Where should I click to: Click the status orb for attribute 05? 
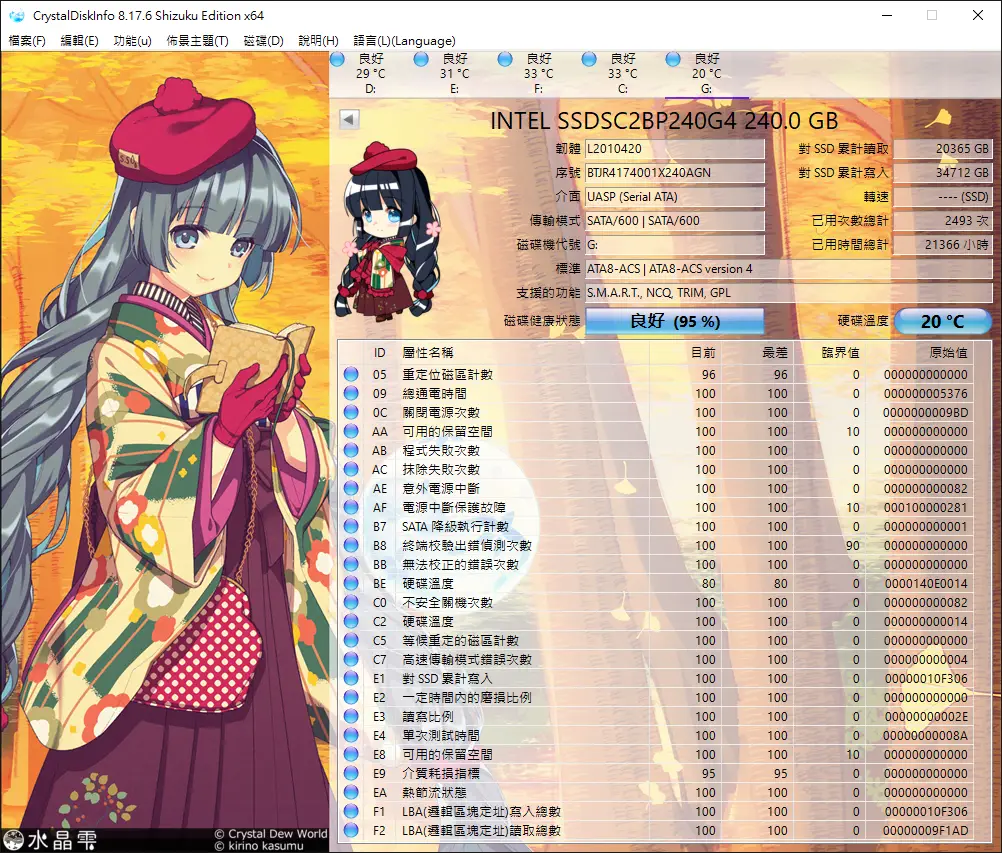click(x=351, y=375)
